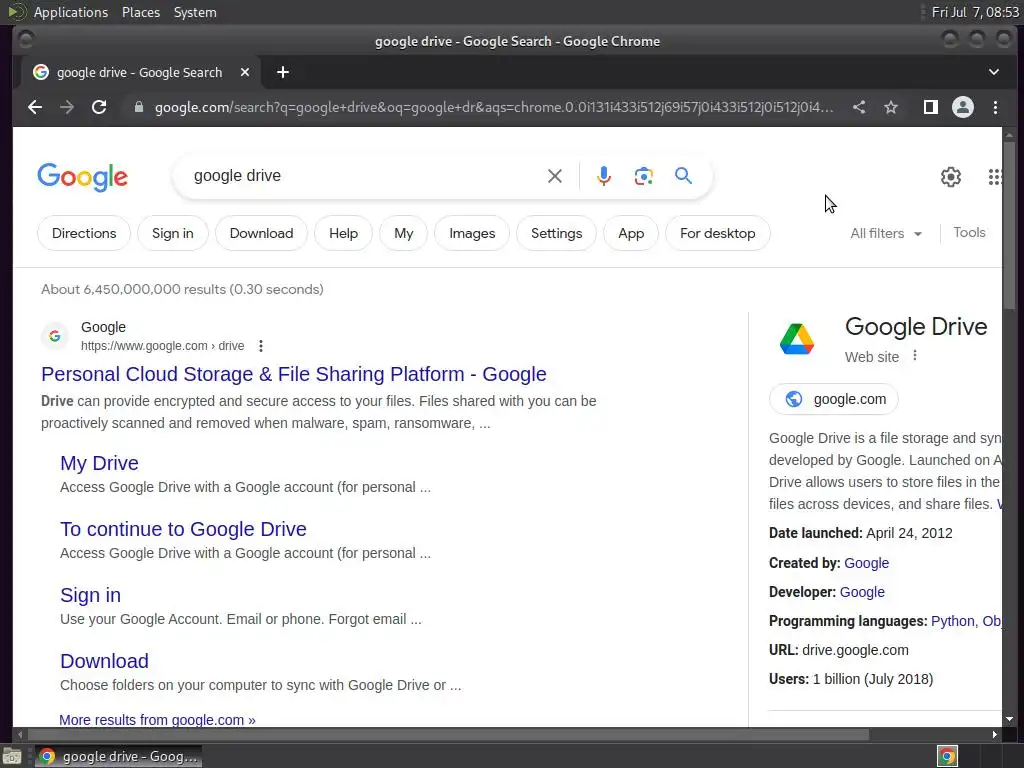Viewport: 1024px width, 768px height.
Task: Select the App filter chip
Action: tap(631, 233)
